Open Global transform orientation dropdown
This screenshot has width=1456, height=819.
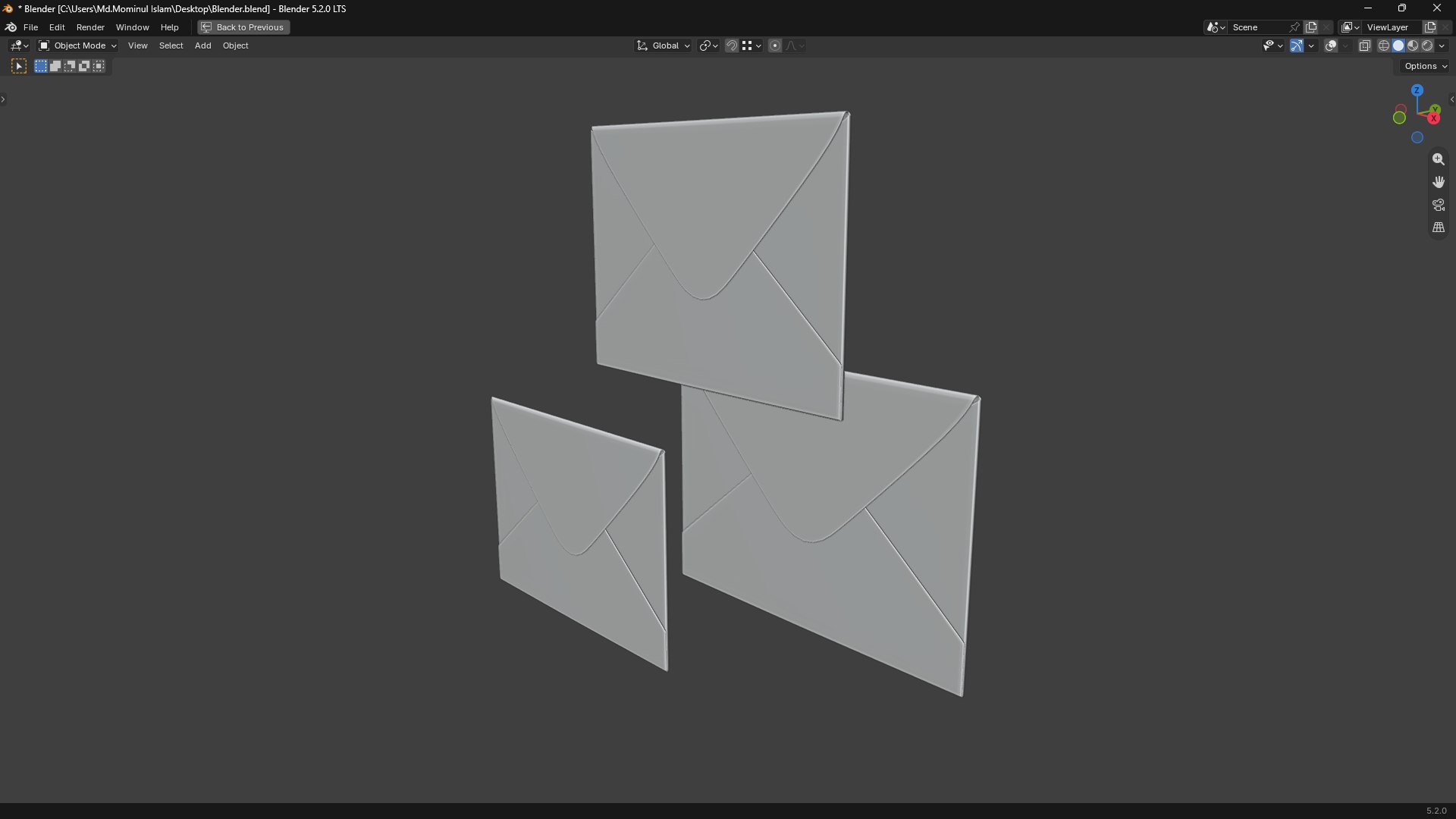point(664,46)
